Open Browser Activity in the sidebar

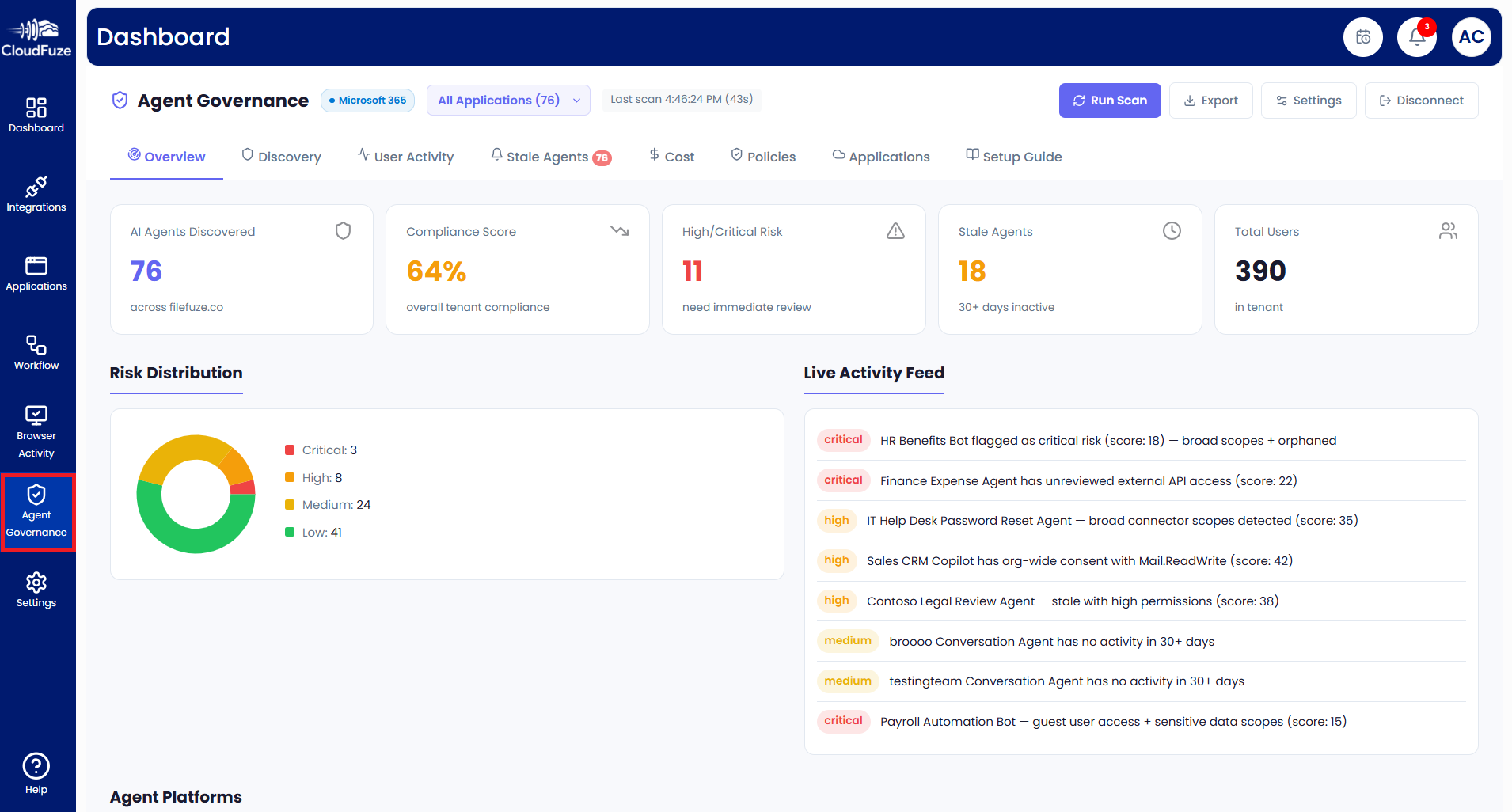36,432
